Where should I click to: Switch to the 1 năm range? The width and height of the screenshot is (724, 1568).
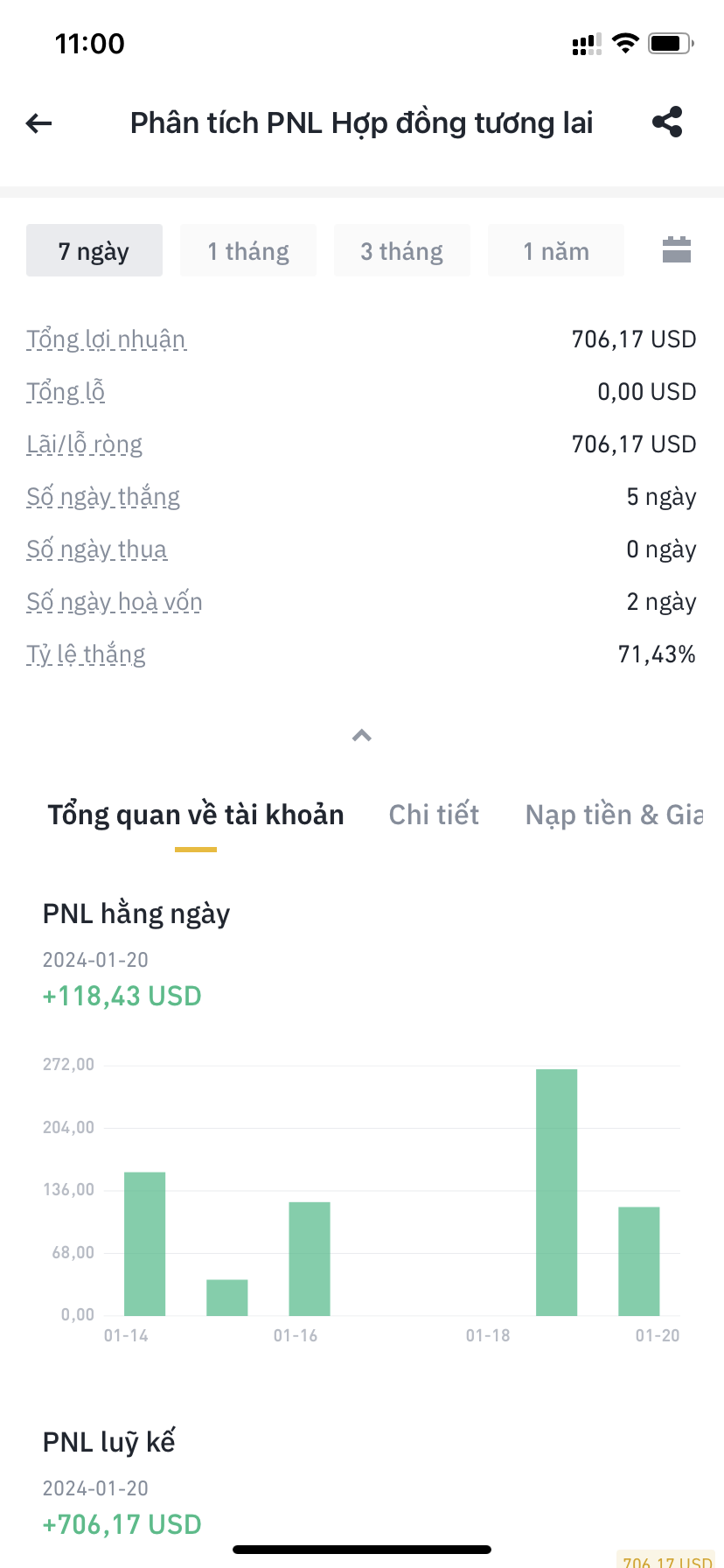(x=556, y=251)
